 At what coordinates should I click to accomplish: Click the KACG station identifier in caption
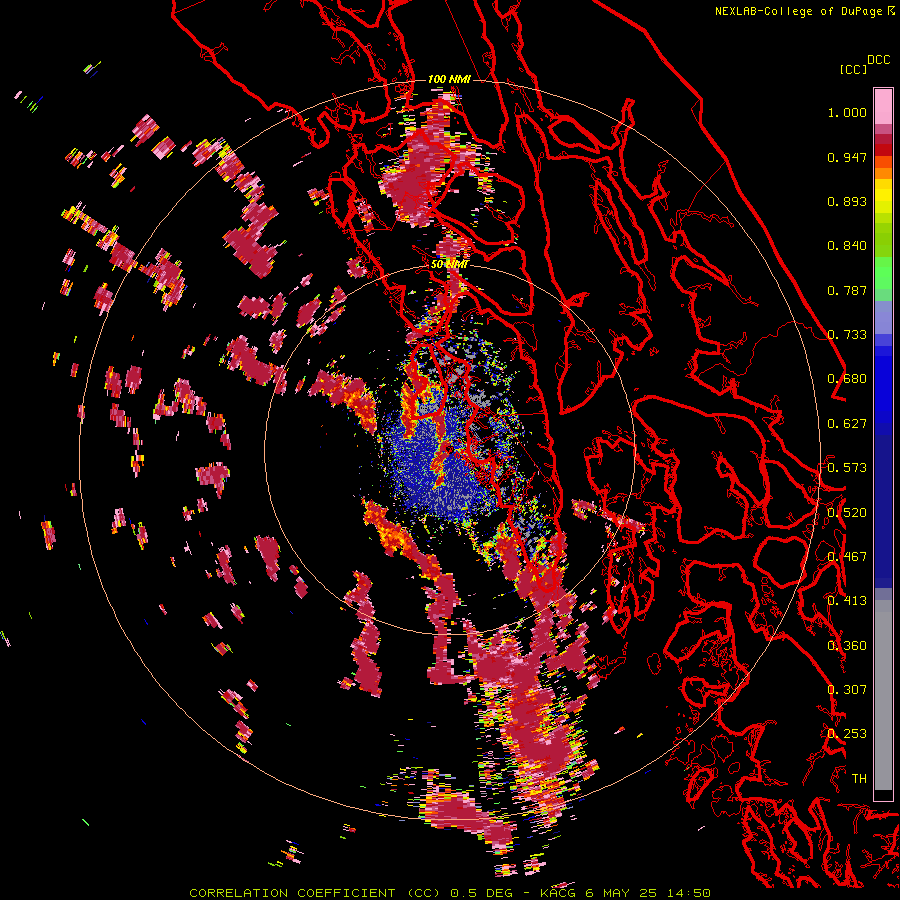click(x=557, y=893)
